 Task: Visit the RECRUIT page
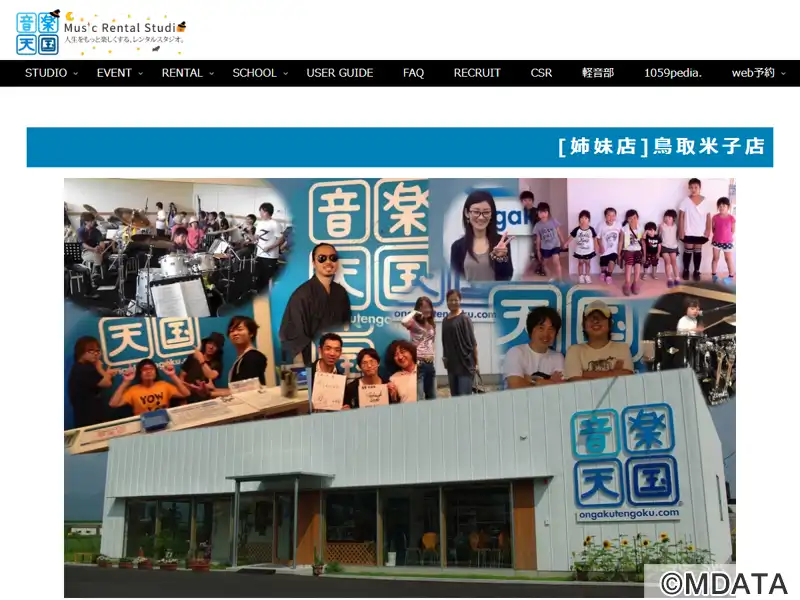(477, 73)
